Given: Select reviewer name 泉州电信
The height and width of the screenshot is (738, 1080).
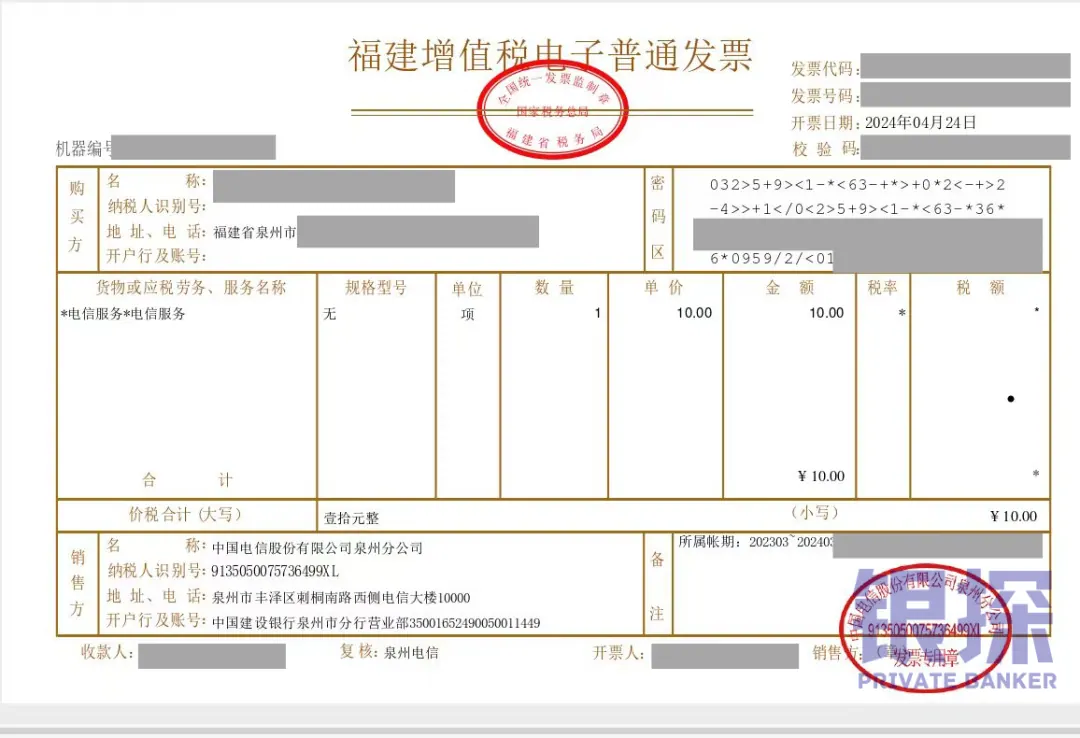Looking at the screenshot, I should (x=411, y=653).
